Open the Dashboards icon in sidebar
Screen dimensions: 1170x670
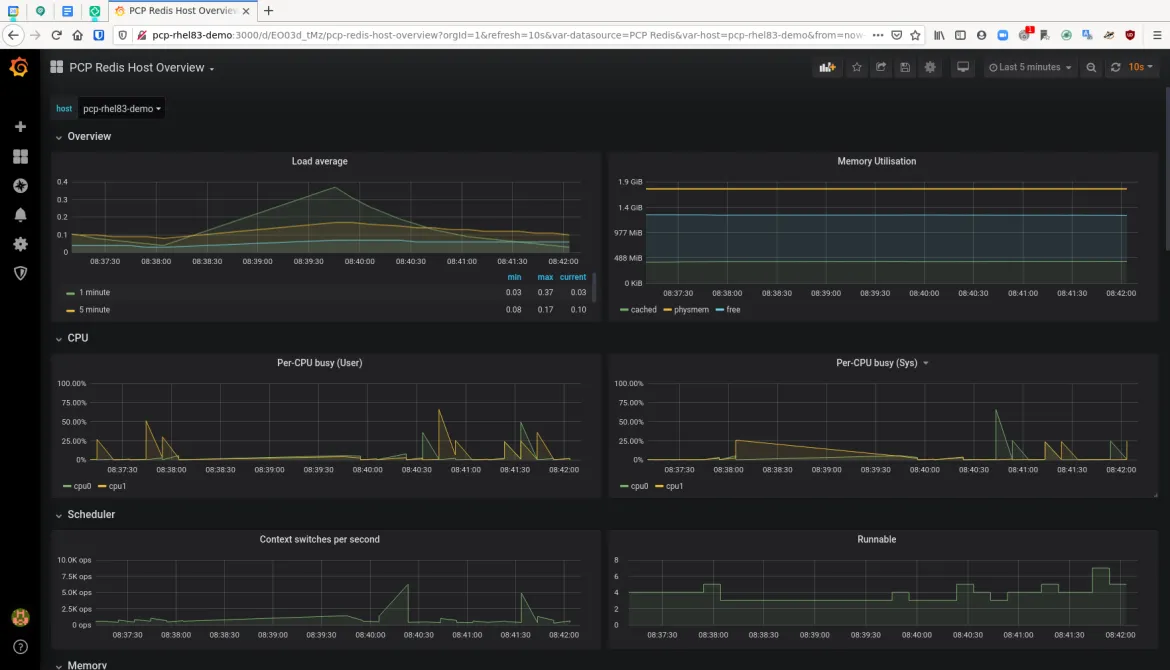20,156
